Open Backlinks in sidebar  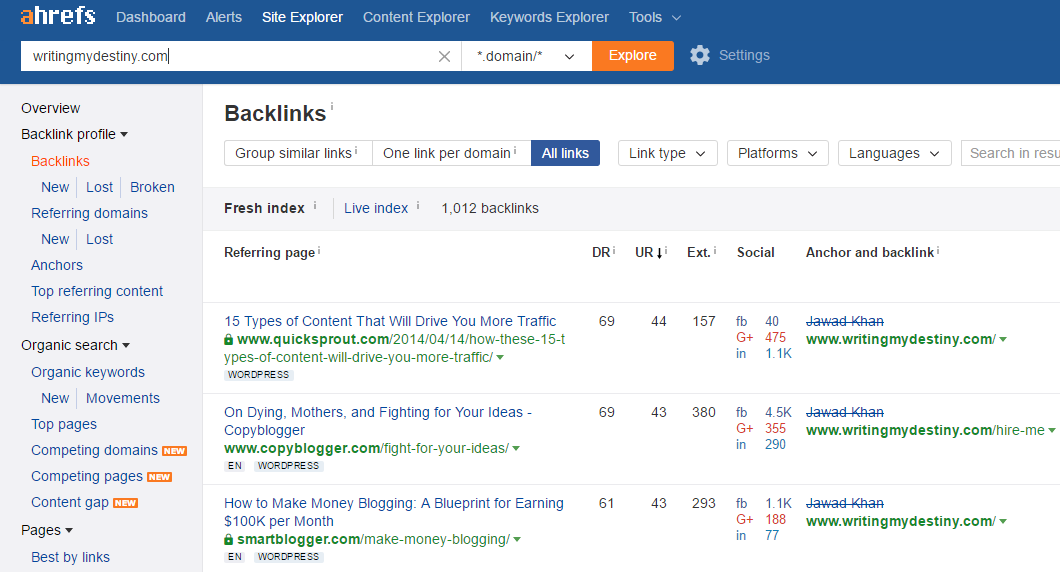(x=60, y=161)
